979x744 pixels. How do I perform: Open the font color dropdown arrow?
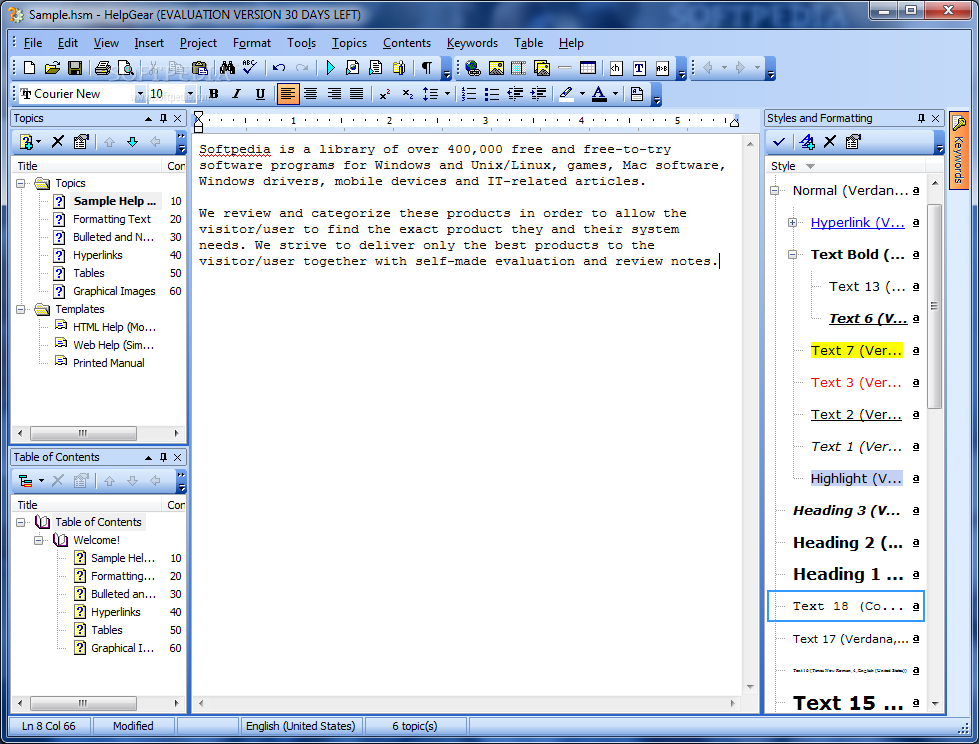pyautogui.click(x=615, y=94)
